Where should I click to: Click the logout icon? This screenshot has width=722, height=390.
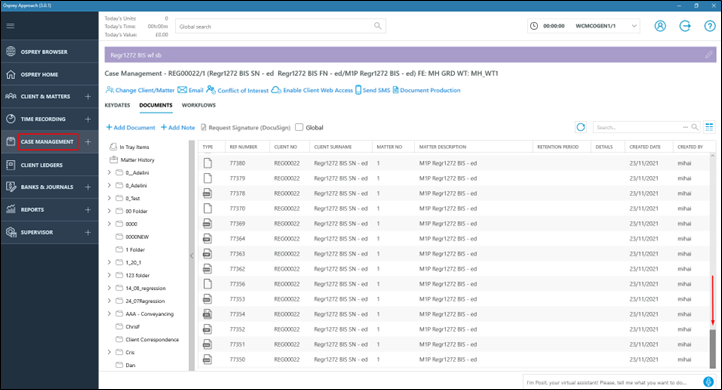pyautogui.click(x=685, y=26)
